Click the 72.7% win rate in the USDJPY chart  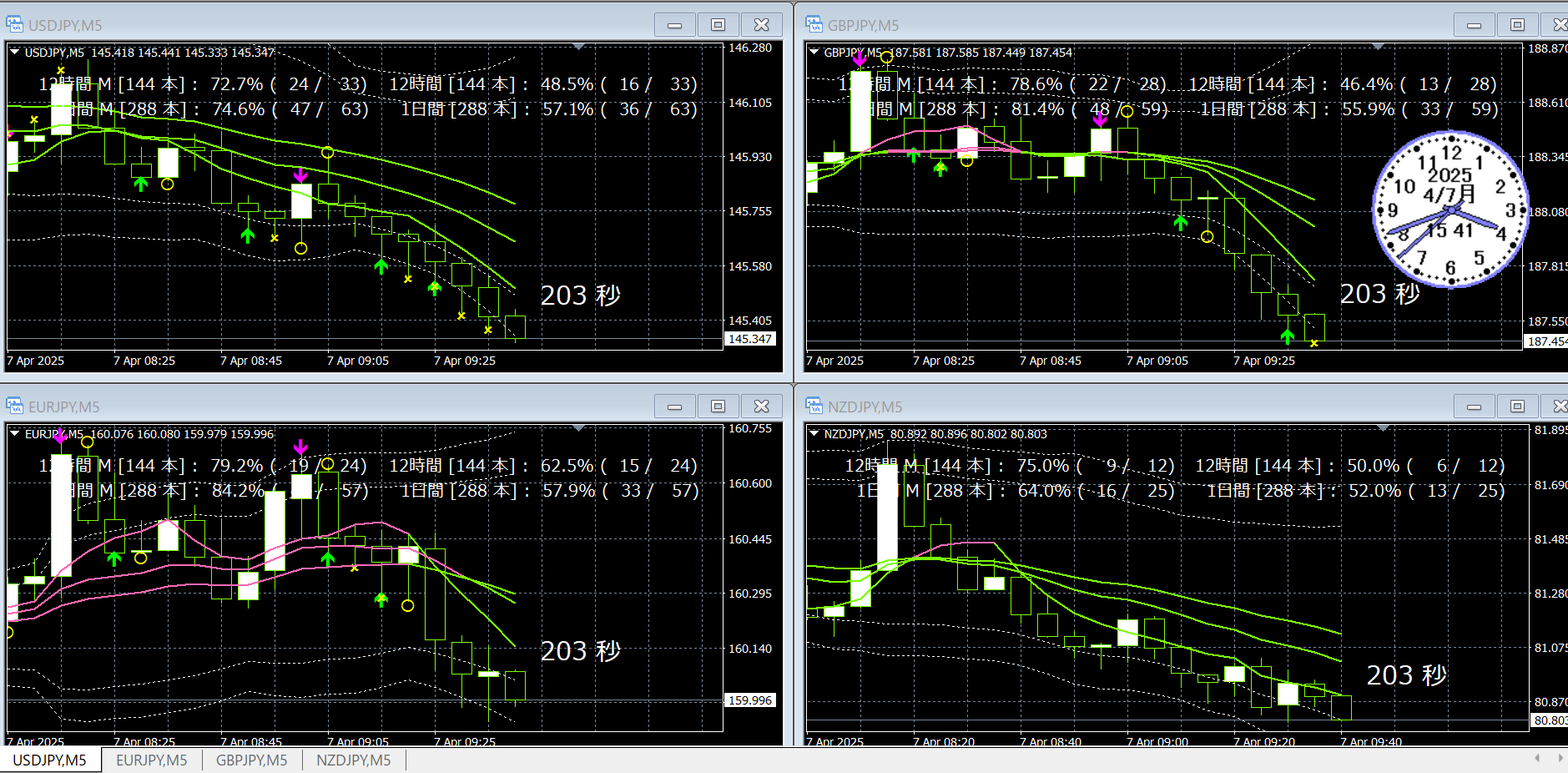[237, 84]
